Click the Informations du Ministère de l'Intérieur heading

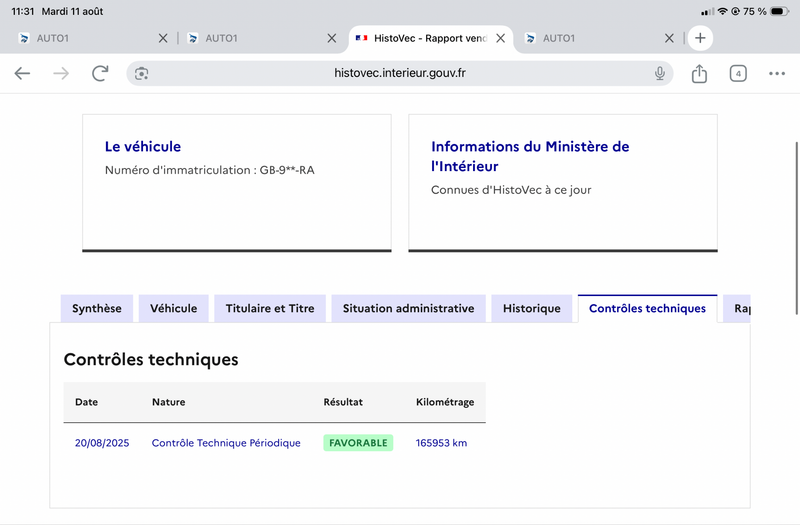530,156
